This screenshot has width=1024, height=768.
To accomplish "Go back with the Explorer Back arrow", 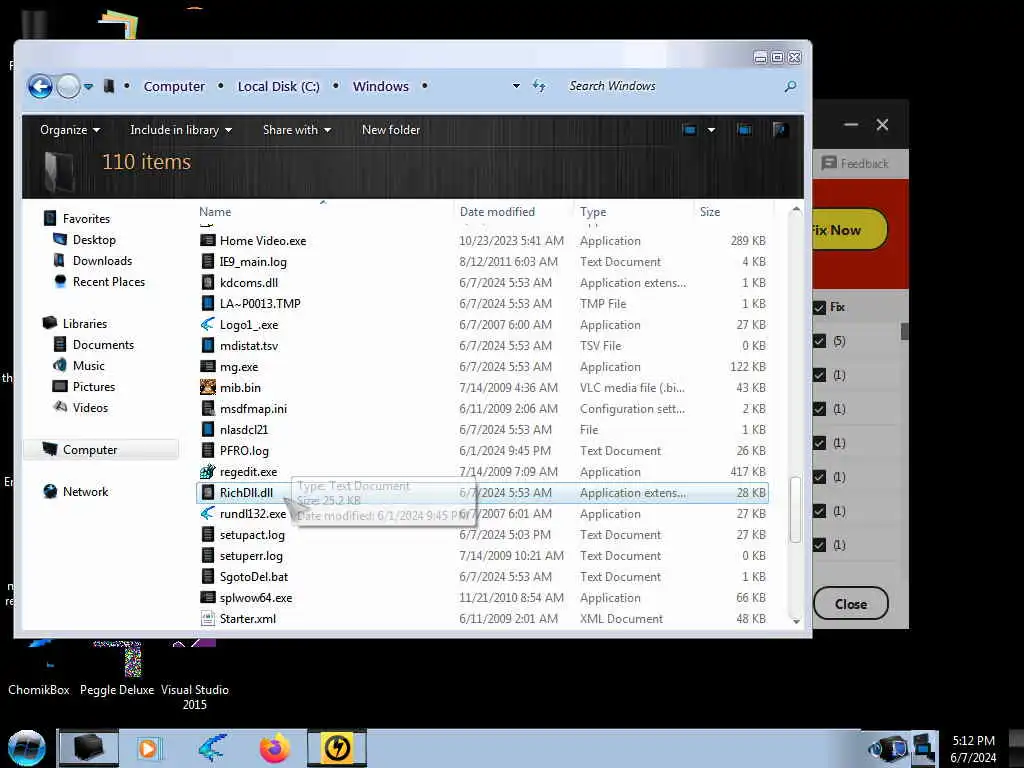I will coord(40,86).
